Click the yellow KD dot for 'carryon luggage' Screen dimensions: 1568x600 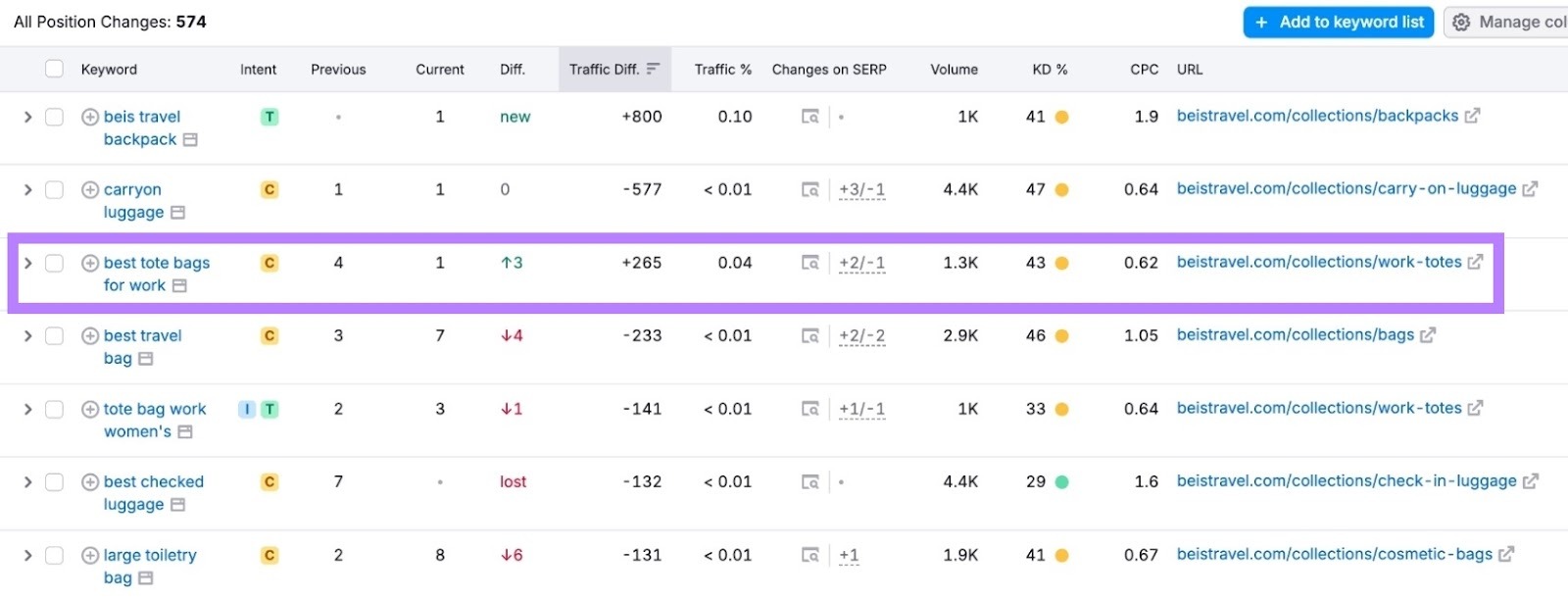(x=1061, y=190)
